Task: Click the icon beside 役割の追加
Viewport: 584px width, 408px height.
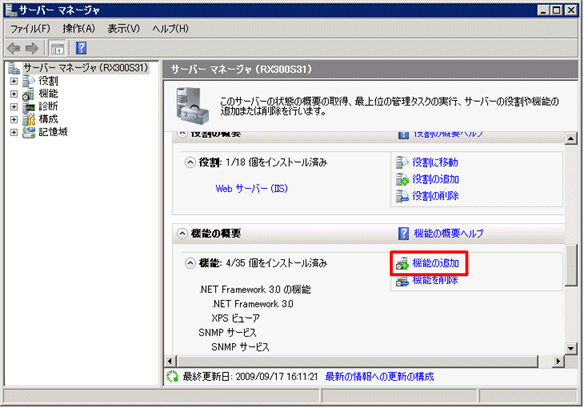Action: (402, 179)
